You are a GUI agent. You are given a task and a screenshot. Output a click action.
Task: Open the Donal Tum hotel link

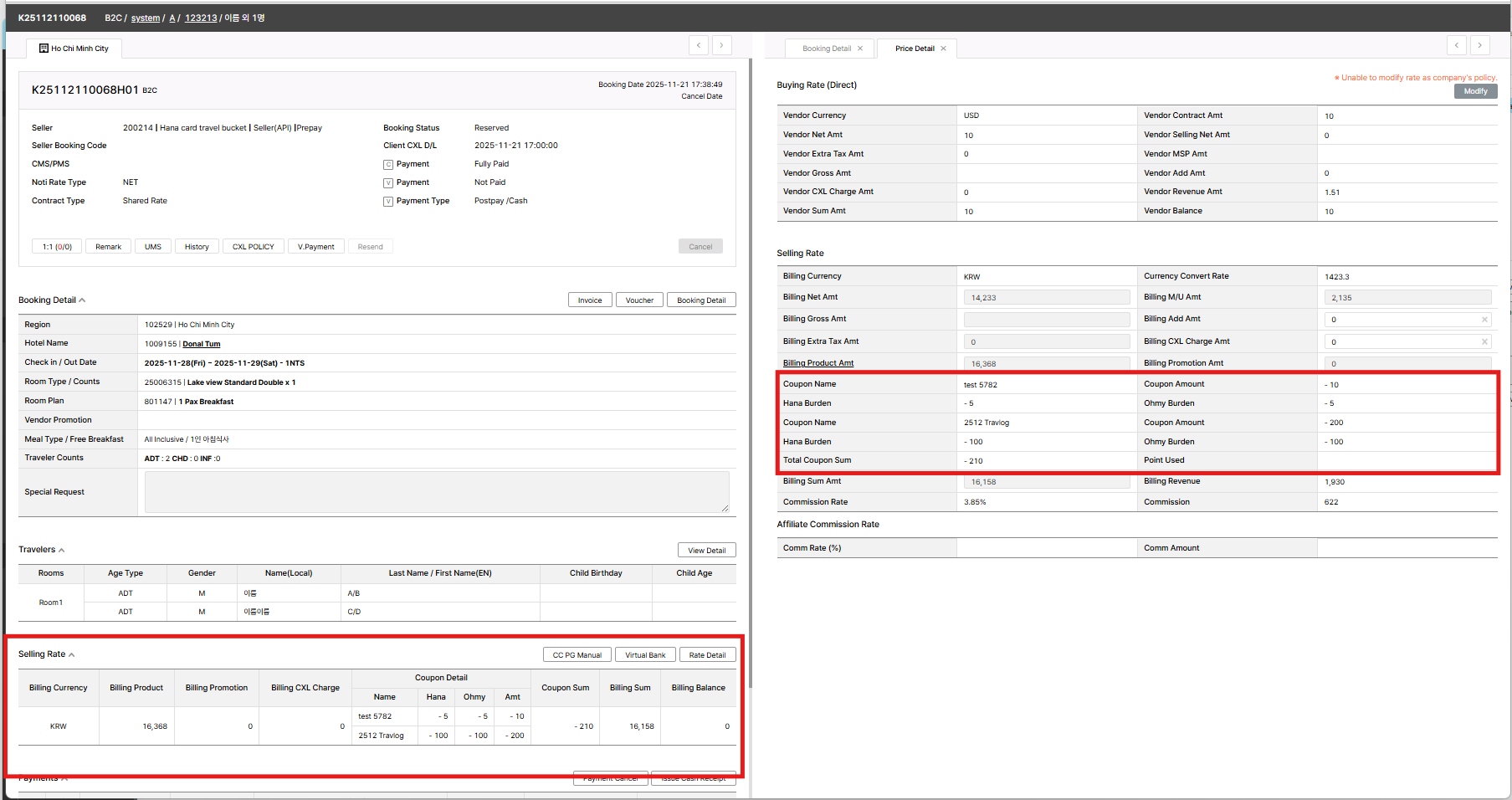click(201, 344)
